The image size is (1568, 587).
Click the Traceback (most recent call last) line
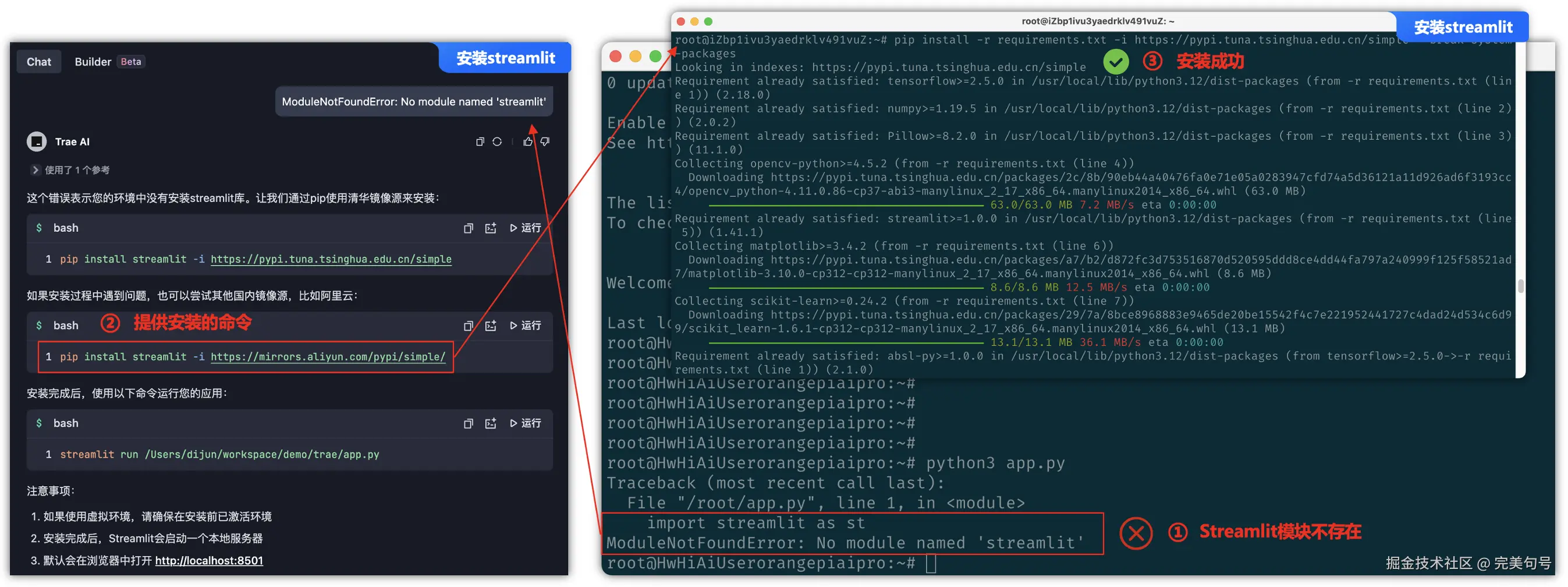[775, 483]
